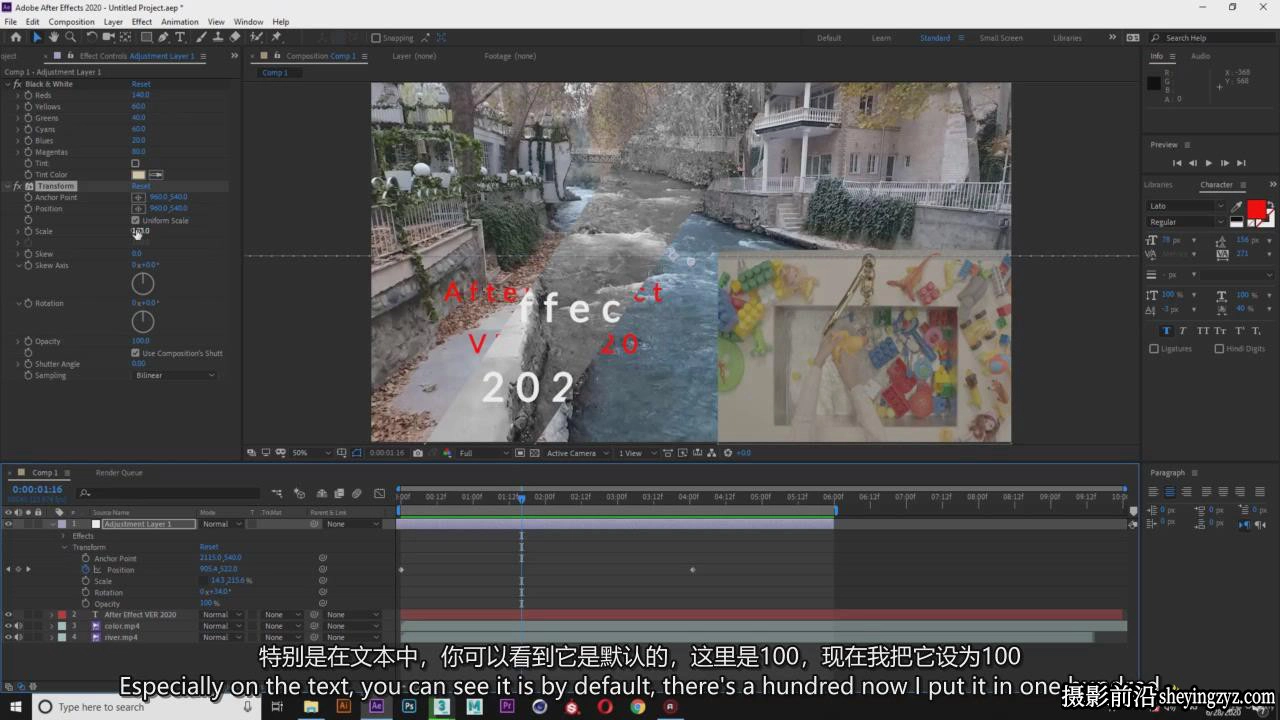Select the Eraser tool

235,37
